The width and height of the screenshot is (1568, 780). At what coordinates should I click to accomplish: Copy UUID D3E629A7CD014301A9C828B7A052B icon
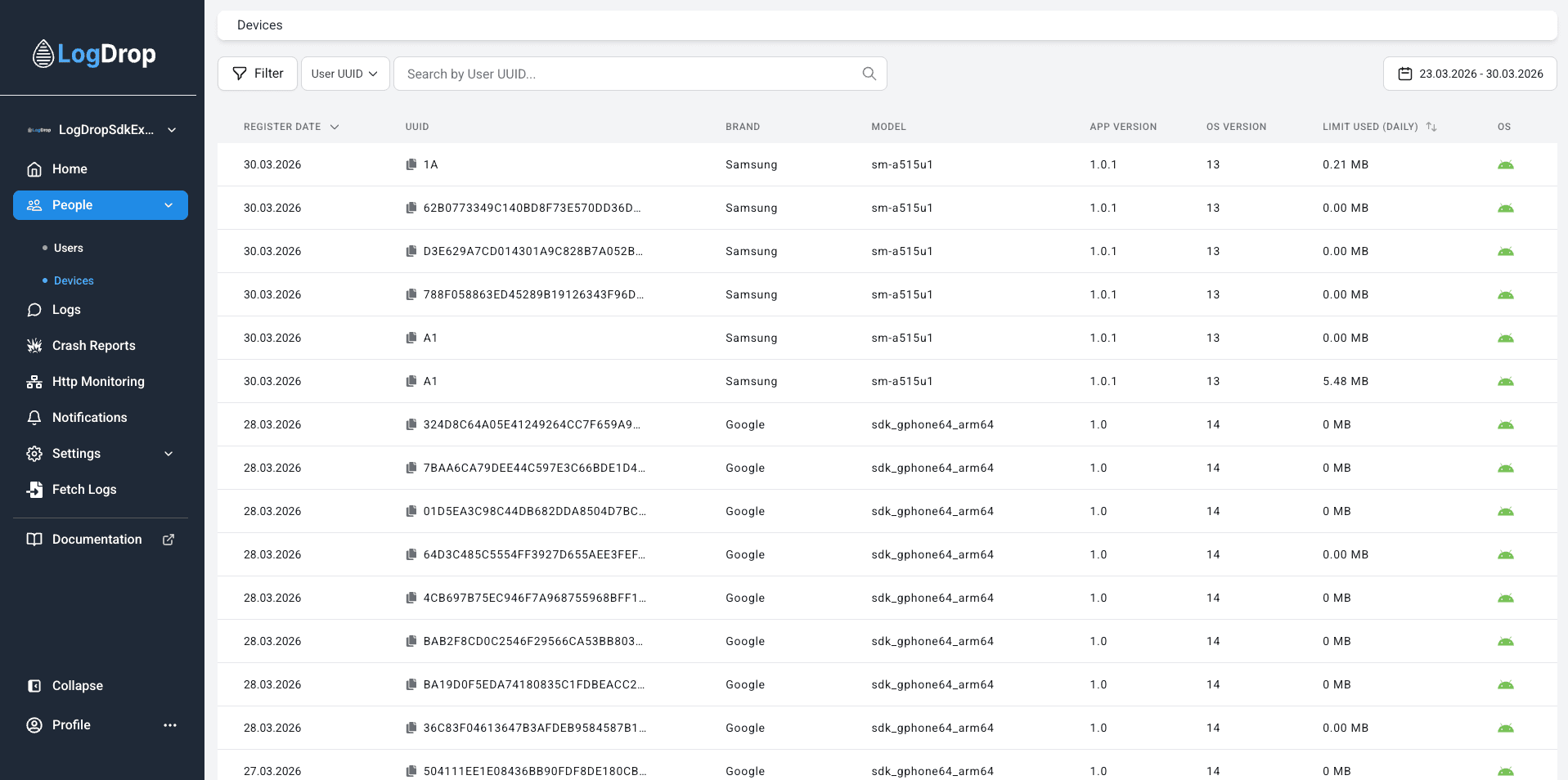click(x=411, y=251)
